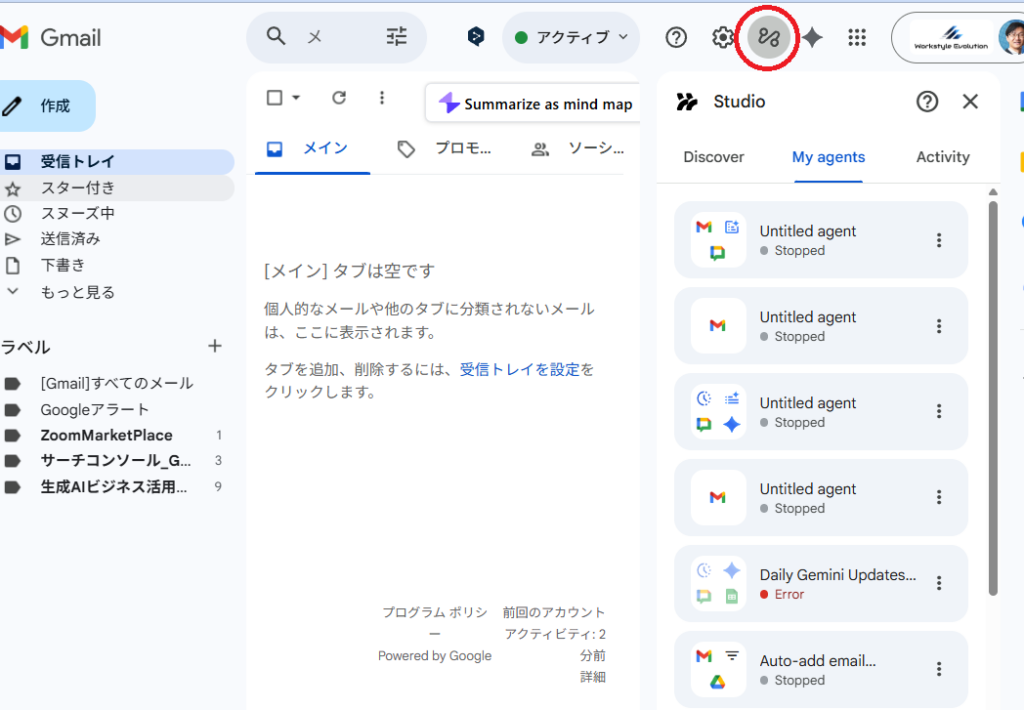Click the Gemini sparkle icon in the header
The height and width of the screenshot is (710, 1024).
pyautogui.click(x=812, y=37)
